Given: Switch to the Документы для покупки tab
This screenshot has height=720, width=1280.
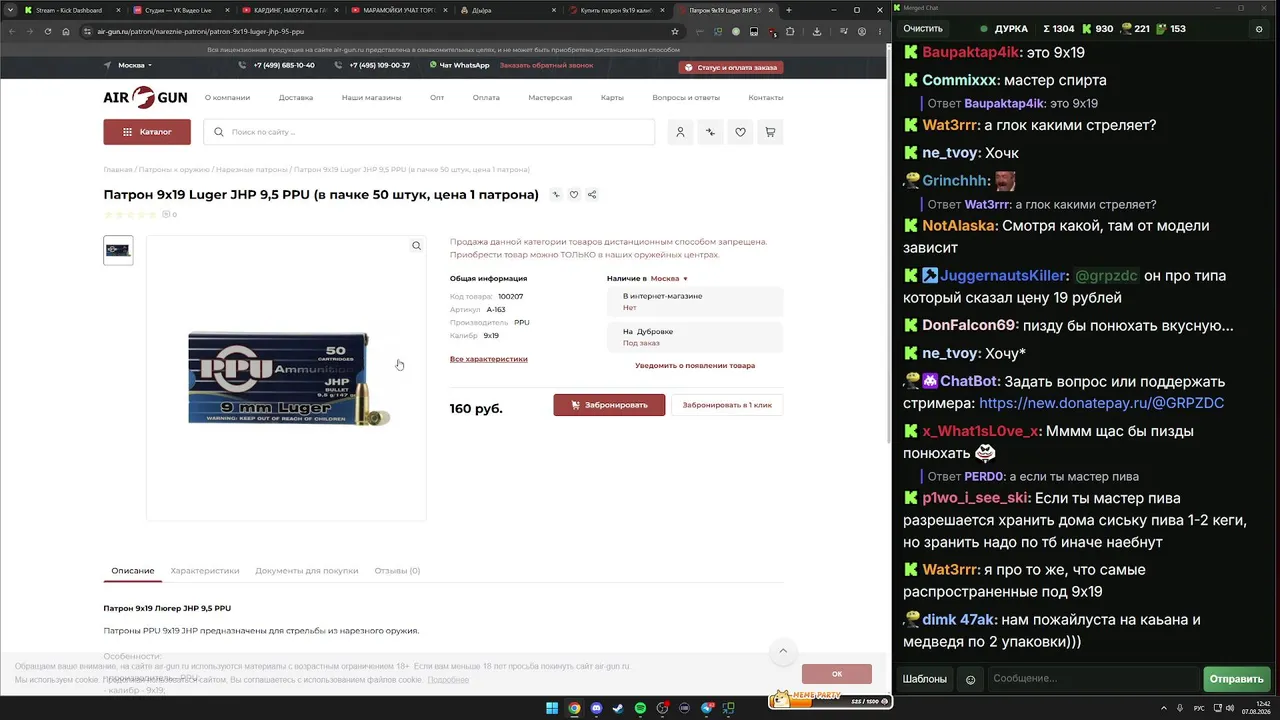Looking at the screenshot, I should pos(307,571).
